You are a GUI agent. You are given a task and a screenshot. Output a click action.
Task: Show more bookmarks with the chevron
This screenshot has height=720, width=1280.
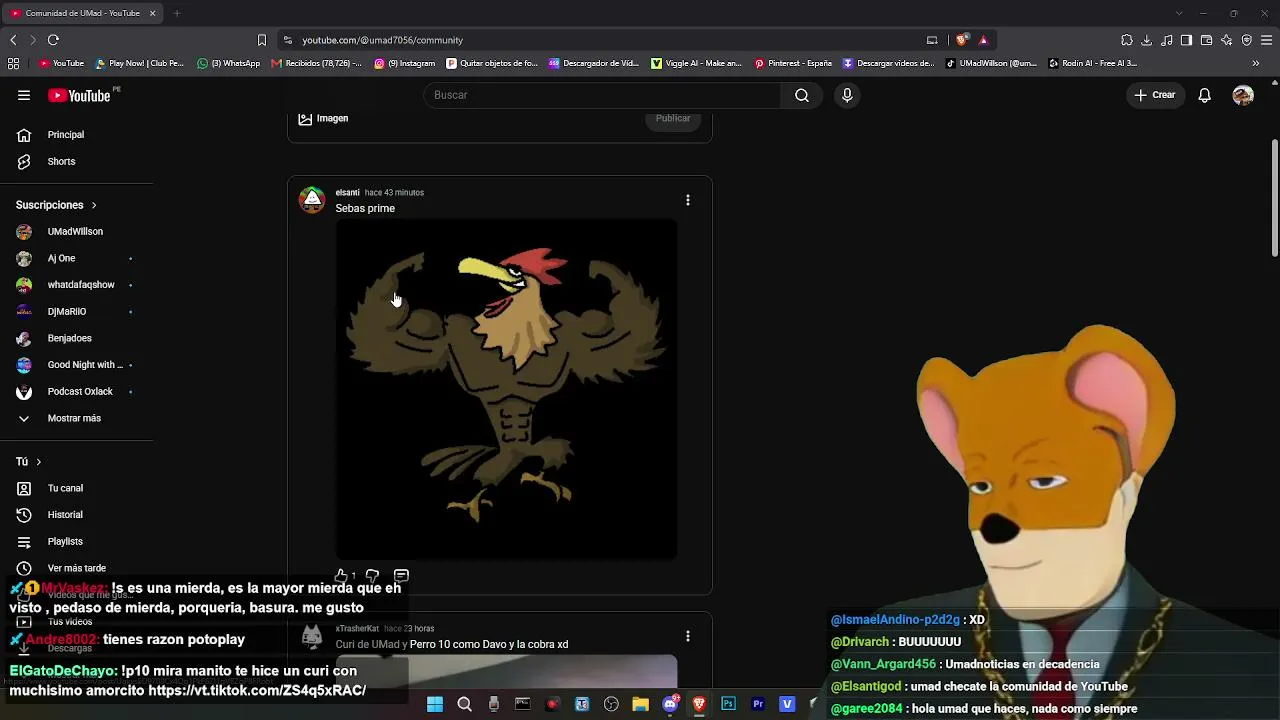[1256, 63]
